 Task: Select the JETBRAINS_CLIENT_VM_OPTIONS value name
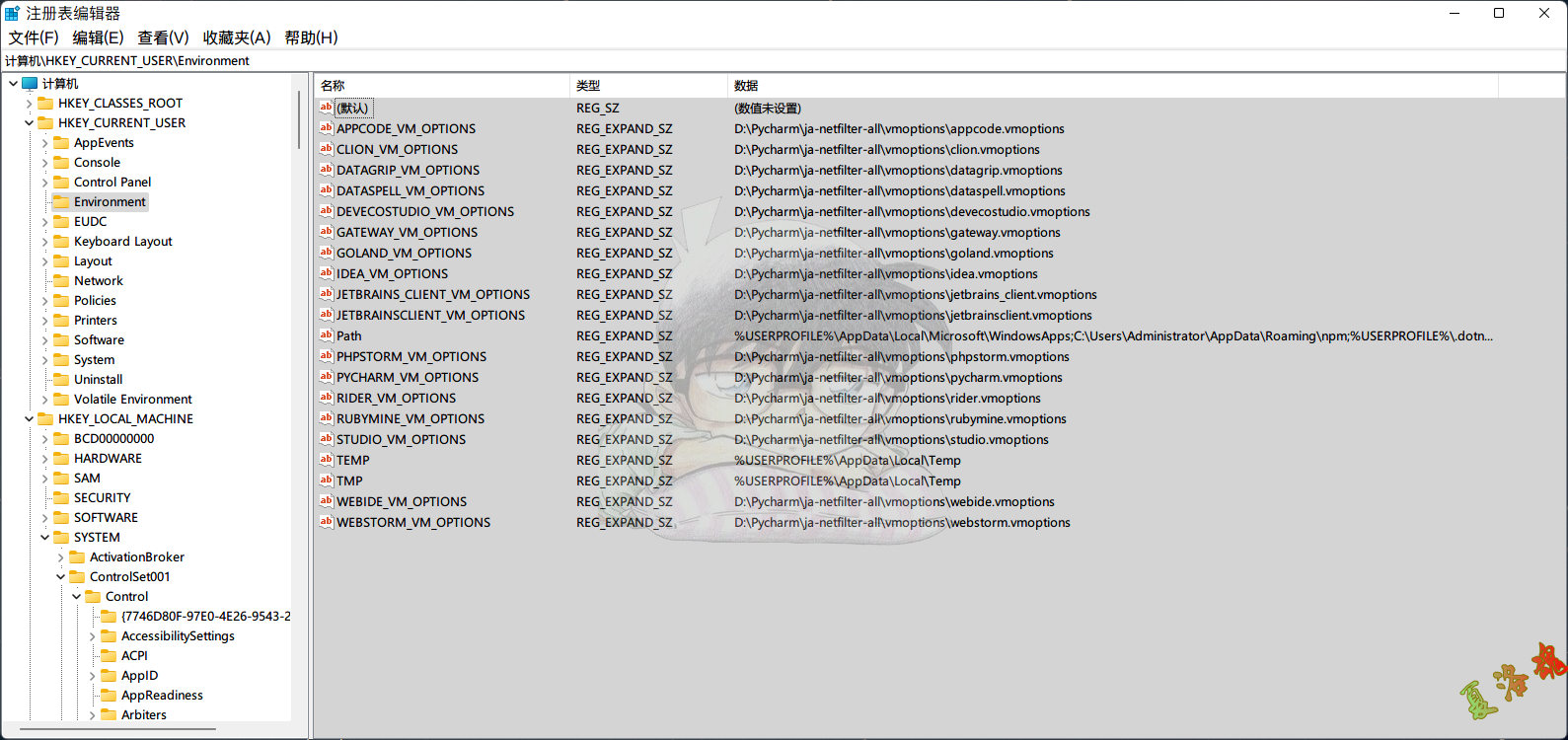[433, 294]
